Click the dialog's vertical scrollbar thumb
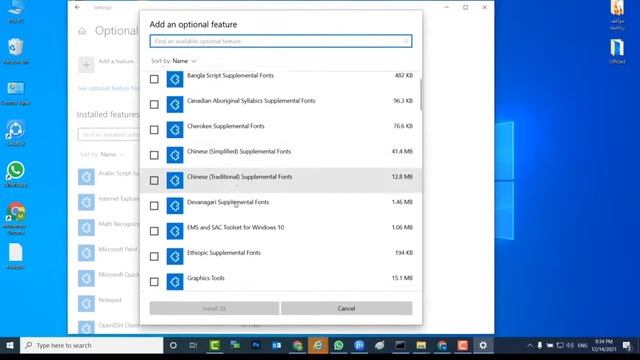Viewport: 640px width, 360px height. (x=420, y=94)
